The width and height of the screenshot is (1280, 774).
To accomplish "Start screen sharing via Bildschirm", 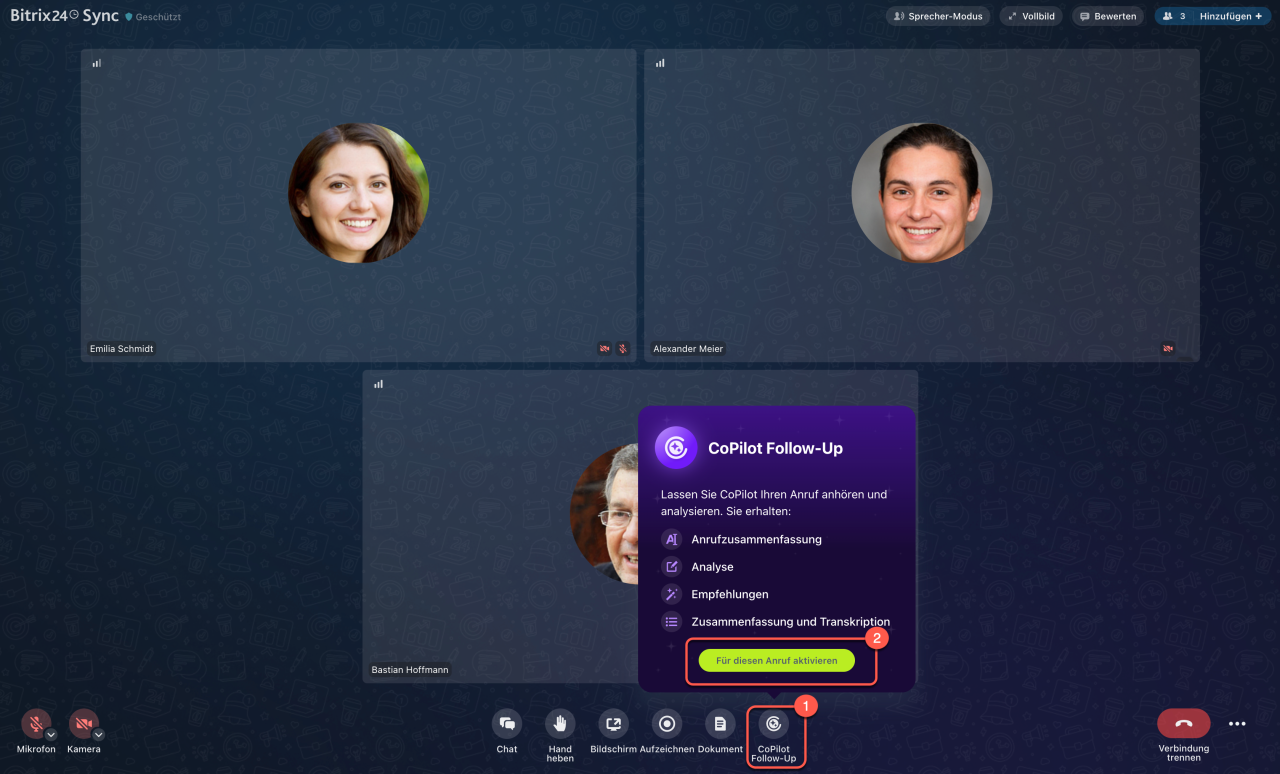I will pos(613,724).
